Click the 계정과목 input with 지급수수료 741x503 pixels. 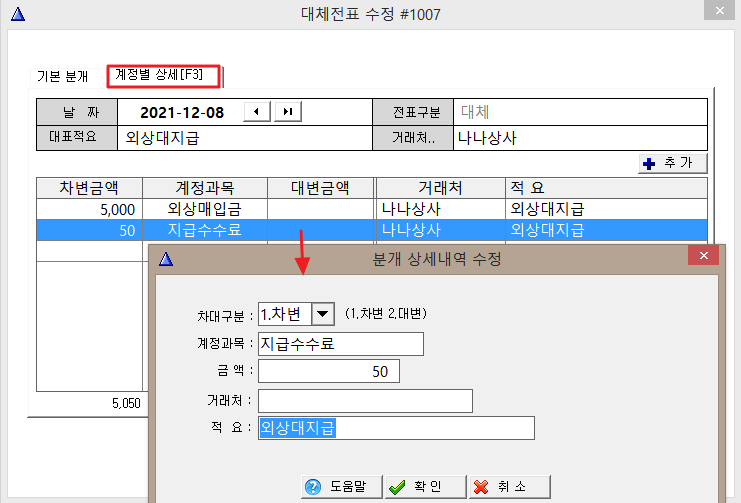[341, 344]
